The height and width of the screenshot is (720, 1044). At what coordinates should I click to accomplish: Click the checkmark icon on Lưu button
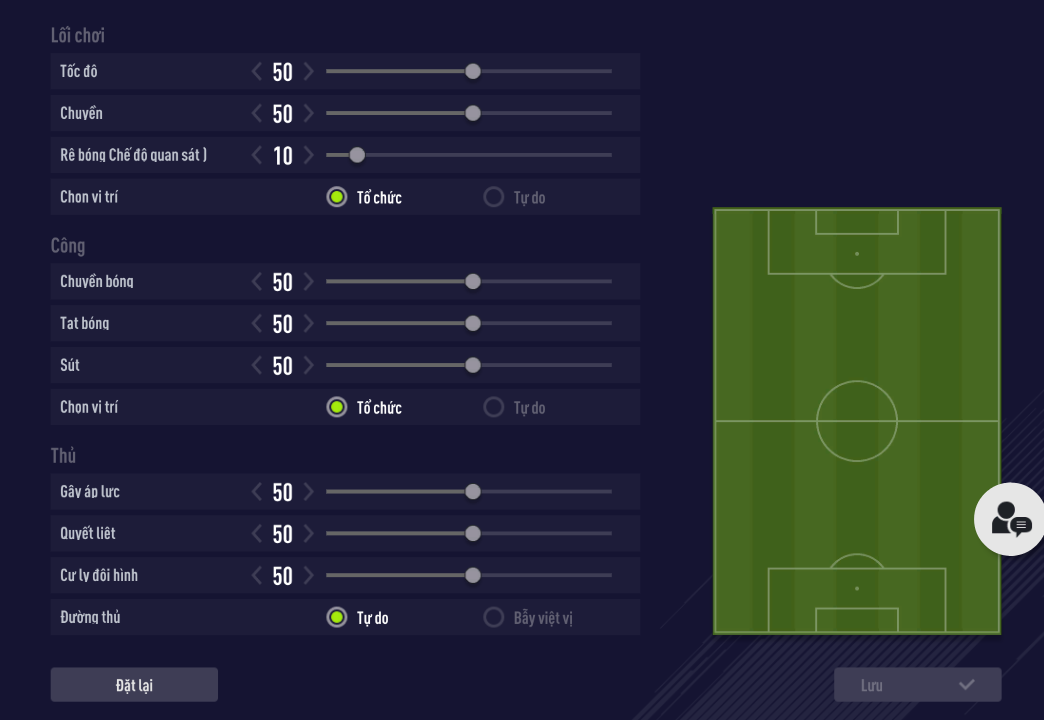pos(966,685)
